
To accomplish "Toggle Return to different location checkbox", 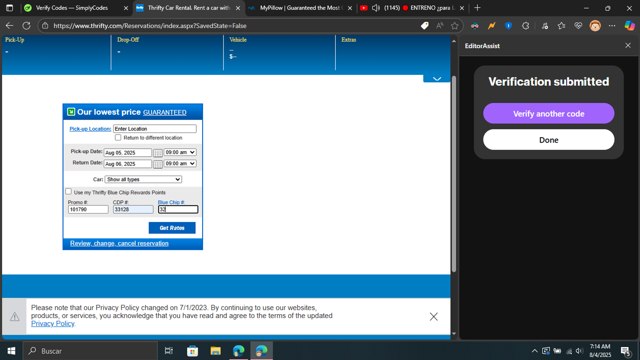I will pos(118,138).
